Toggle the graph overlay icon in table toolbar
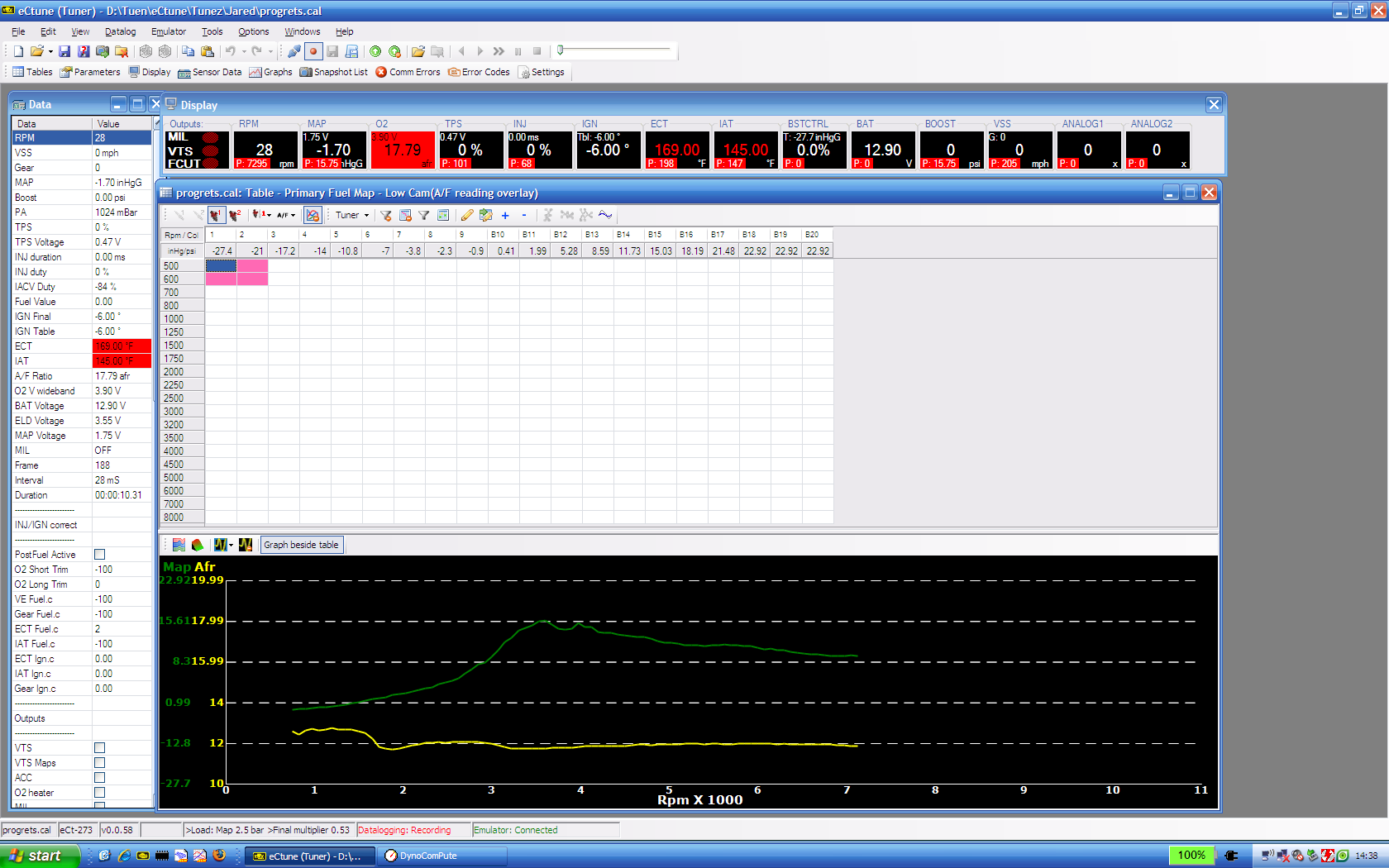The image size is (1389, 868). 313,215
